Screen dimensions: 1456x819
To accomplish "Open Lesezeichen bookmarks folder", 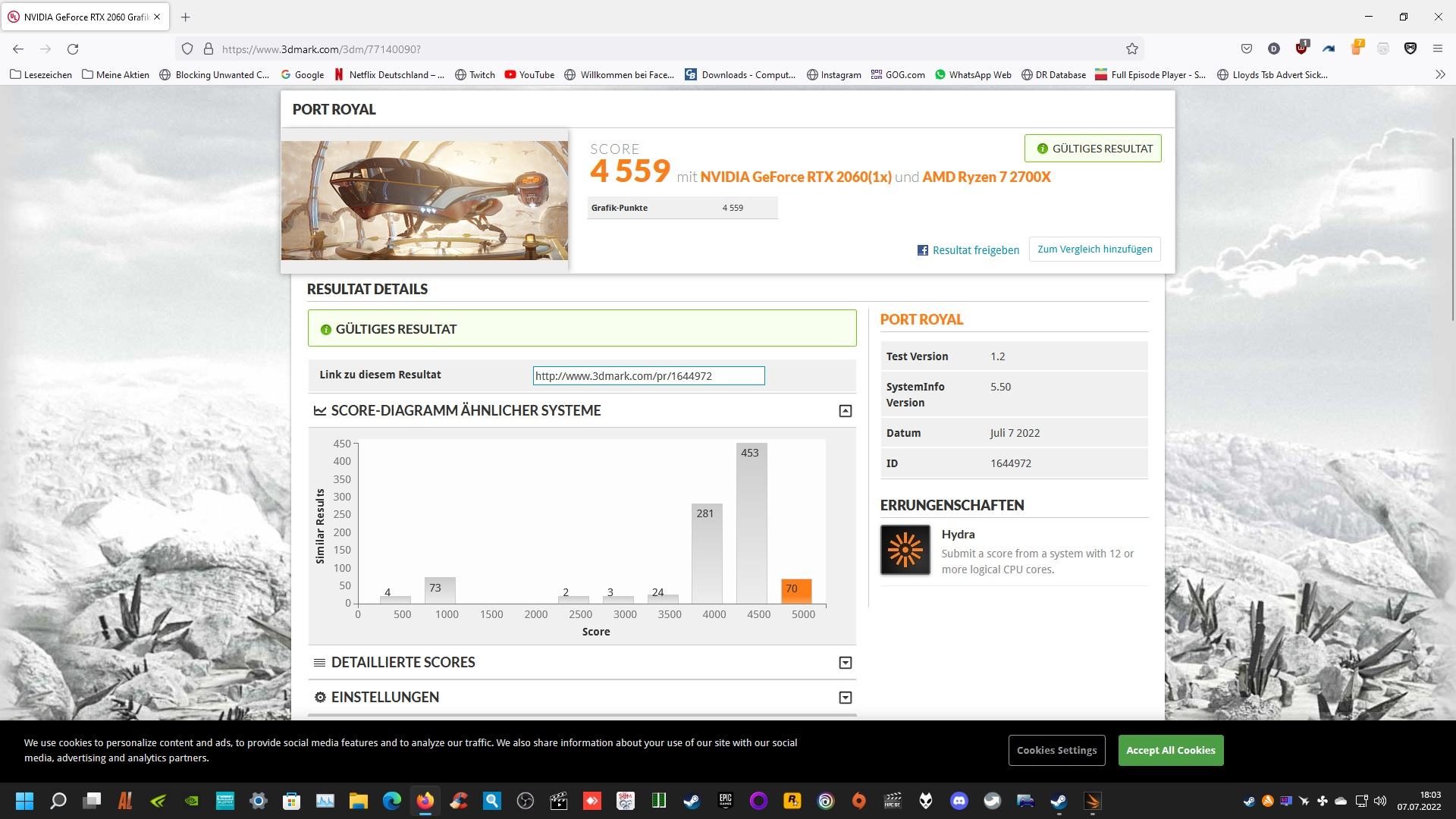I will tap(41, 74).
